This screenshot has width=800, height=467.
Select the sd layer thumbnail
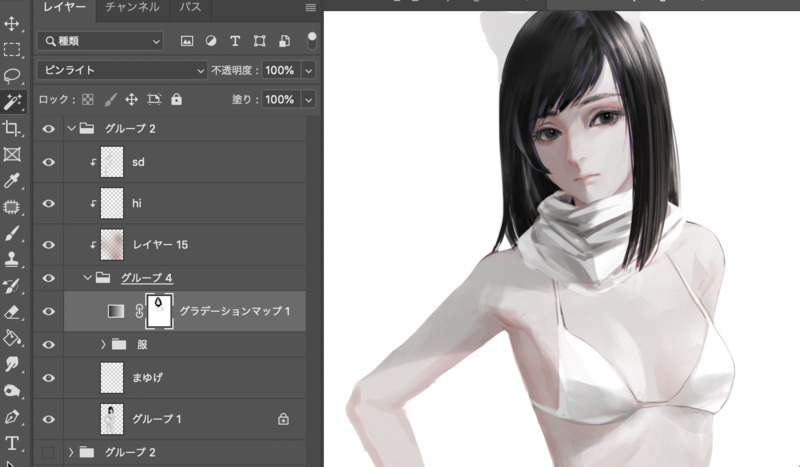112,162
